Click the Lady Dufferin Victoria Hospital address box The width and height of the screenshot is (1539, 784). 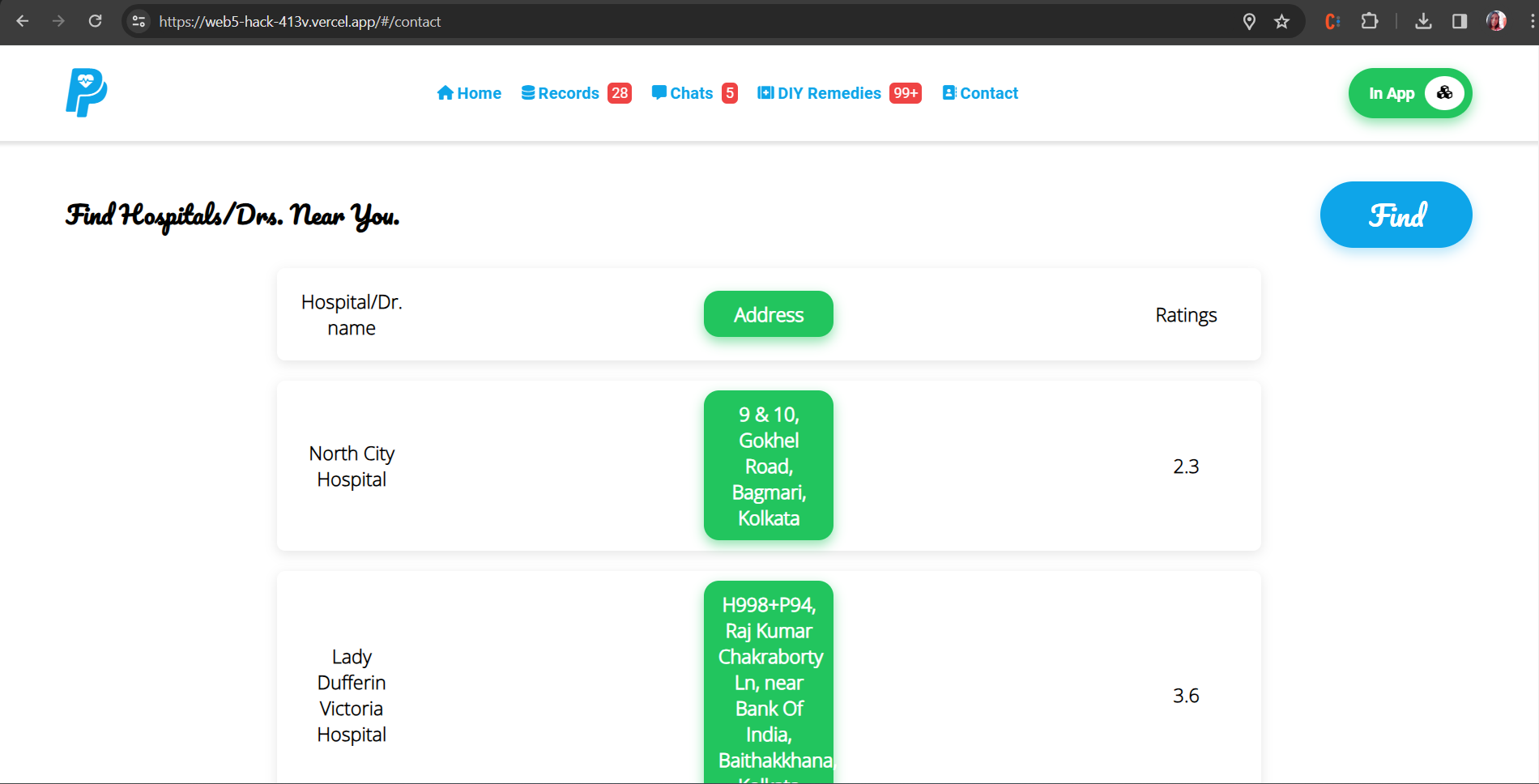769,682
